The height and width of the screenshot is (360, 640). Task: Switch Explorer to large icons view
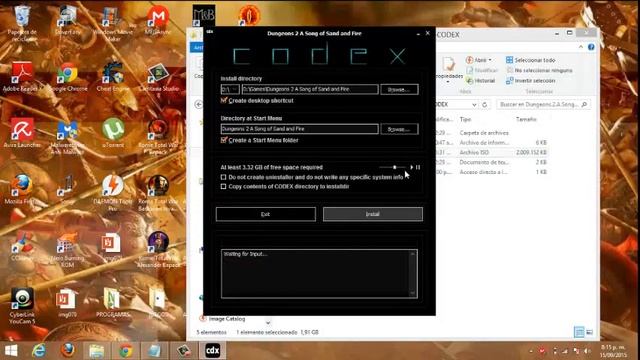[589, 332]
